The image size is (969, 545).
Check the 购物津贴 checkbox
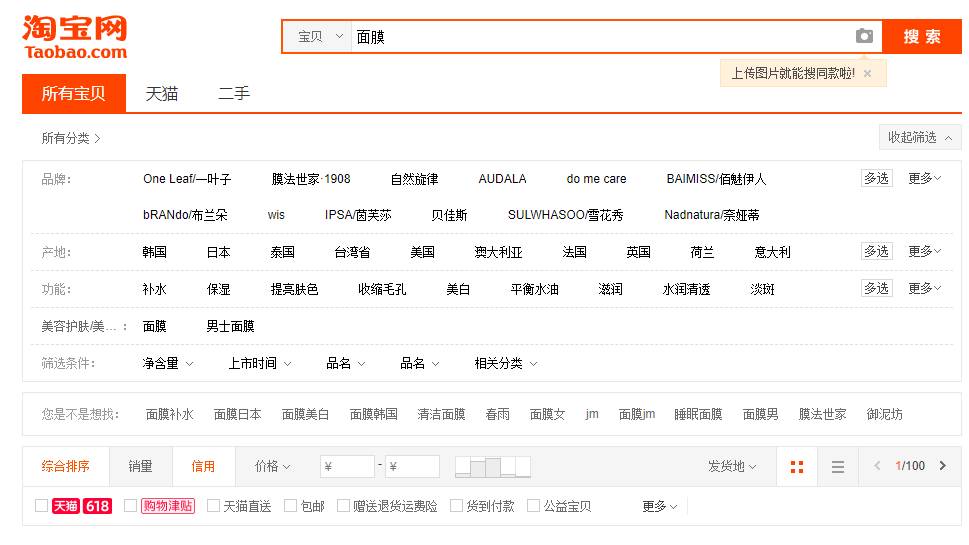[x=130, y=505]
